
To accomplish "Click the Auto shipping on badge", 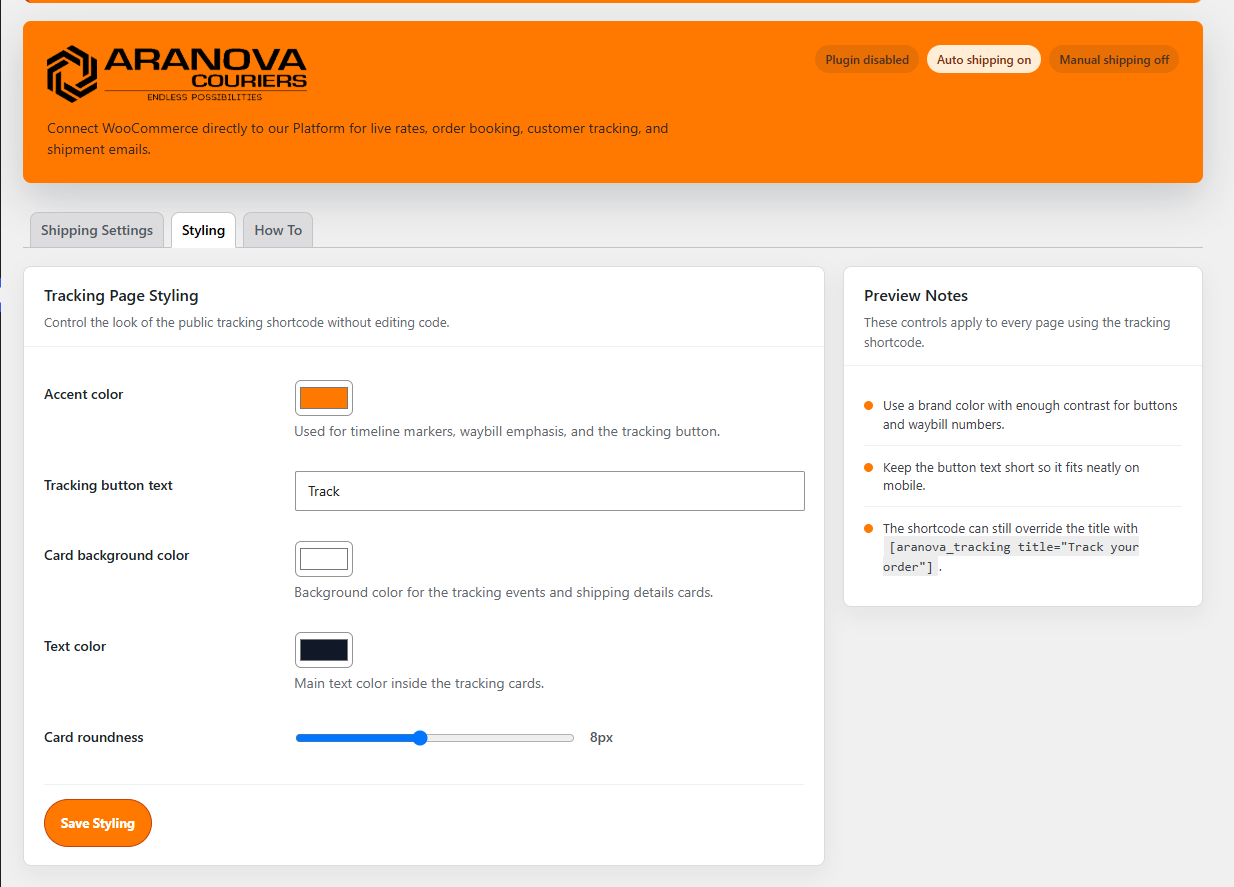I will 984,60.
